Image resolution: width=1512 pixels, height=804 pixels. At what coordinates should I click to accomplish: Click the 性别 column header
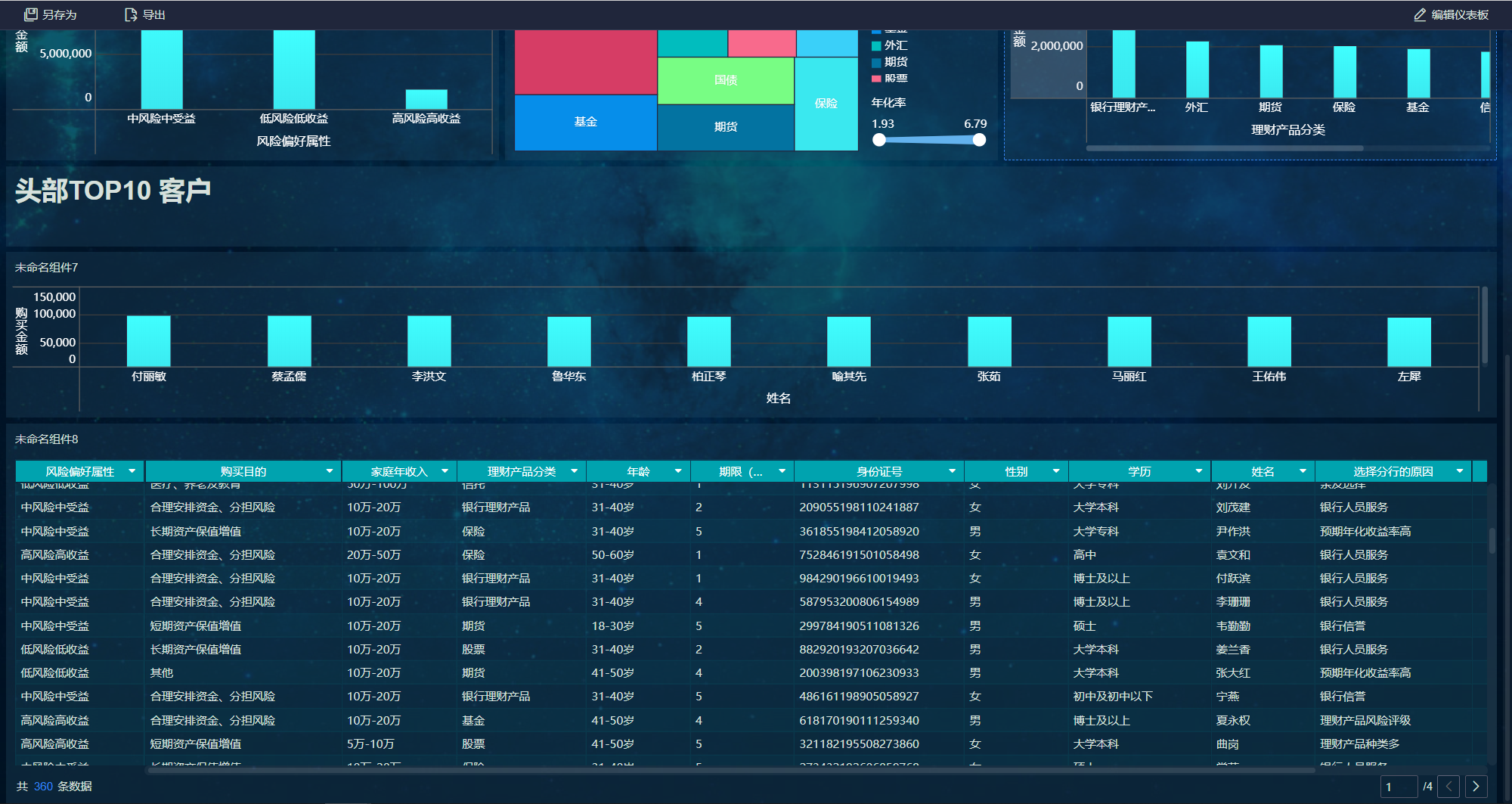[x=1016, y=471]
